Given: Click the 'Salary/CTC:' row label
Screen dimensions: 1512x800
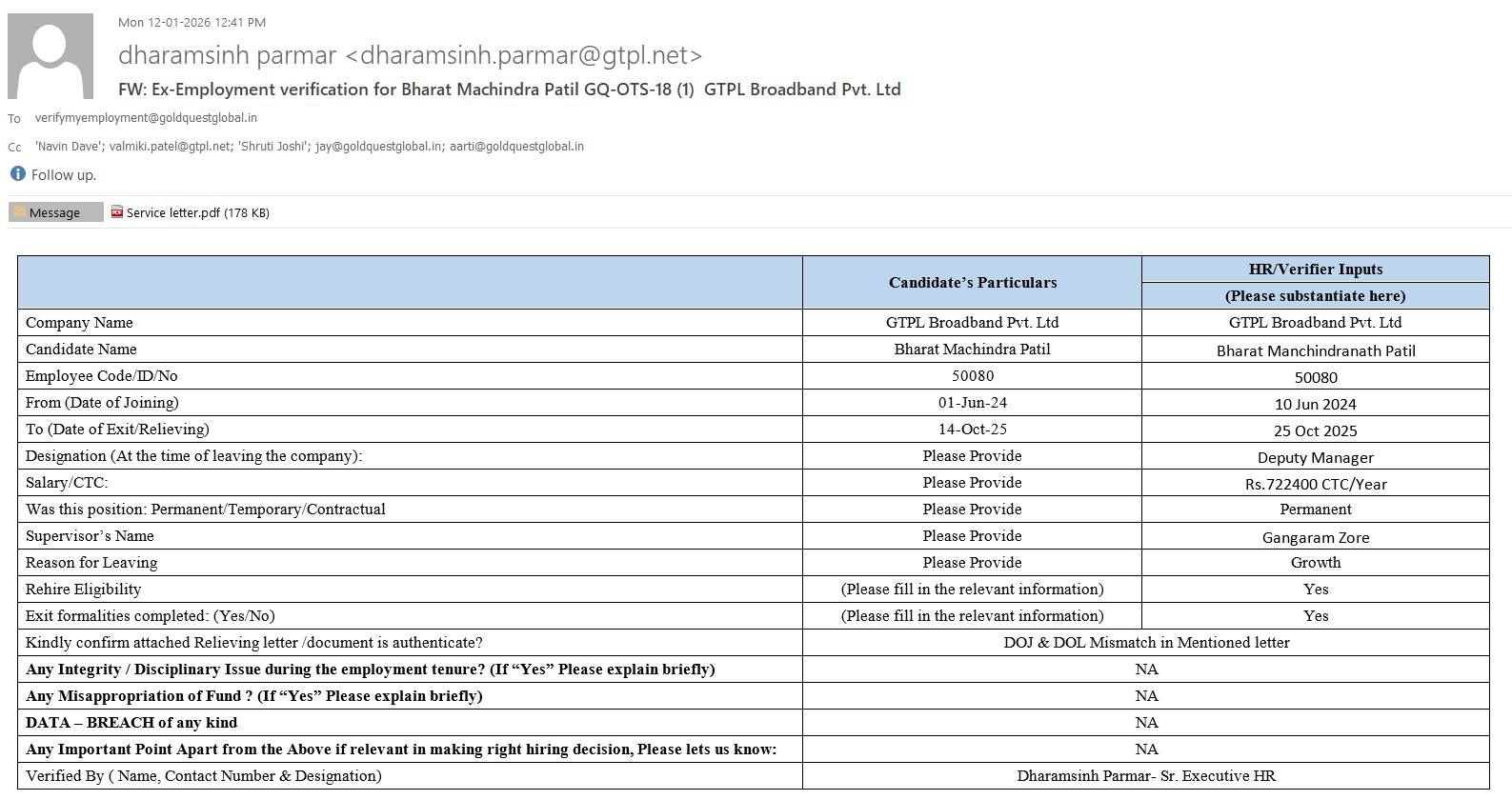Looking at the screenshot, I should (x=67, y=483).
